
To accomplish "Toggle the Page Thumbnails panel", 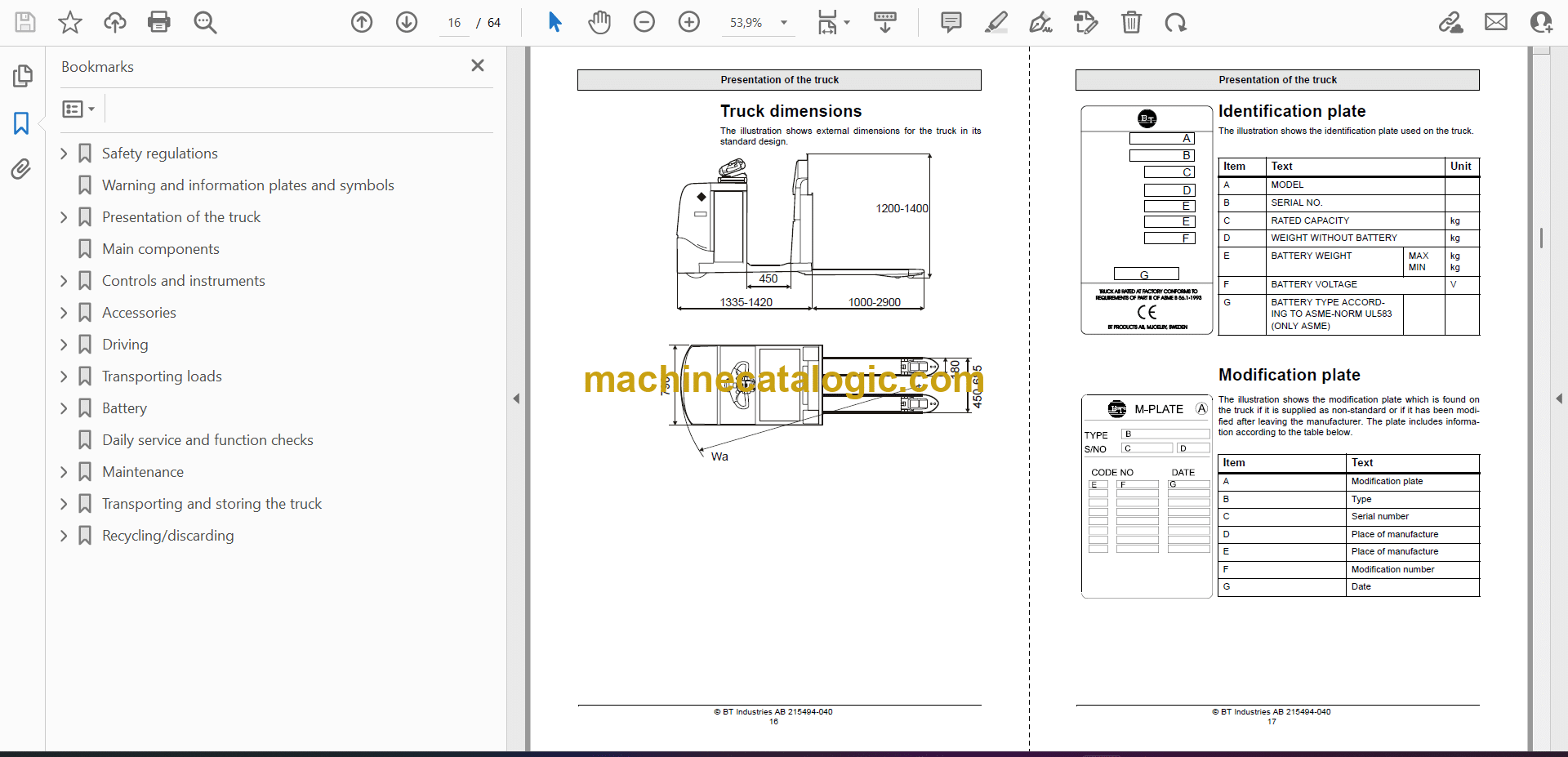I will click(22, 76).
